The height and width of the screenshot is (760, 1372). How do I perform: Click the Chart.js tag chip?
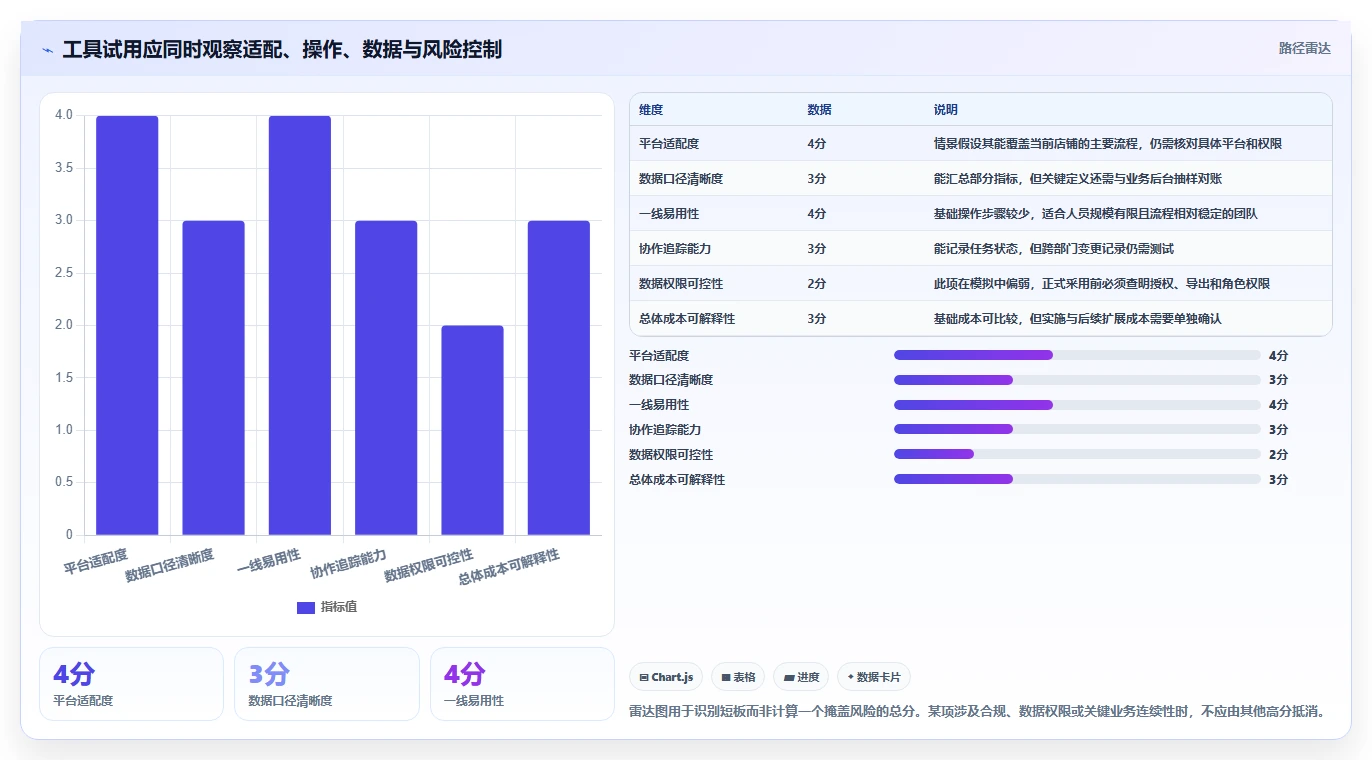pos(666,677)
